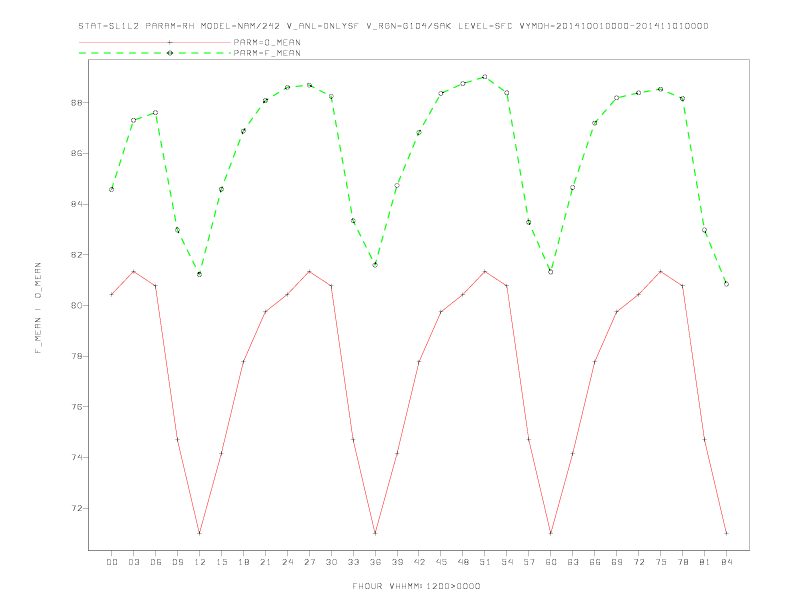Select green F_MEAN data point at hour 12
The width and height of the screenshot is (792, 612).
click(x=200, y=274)
